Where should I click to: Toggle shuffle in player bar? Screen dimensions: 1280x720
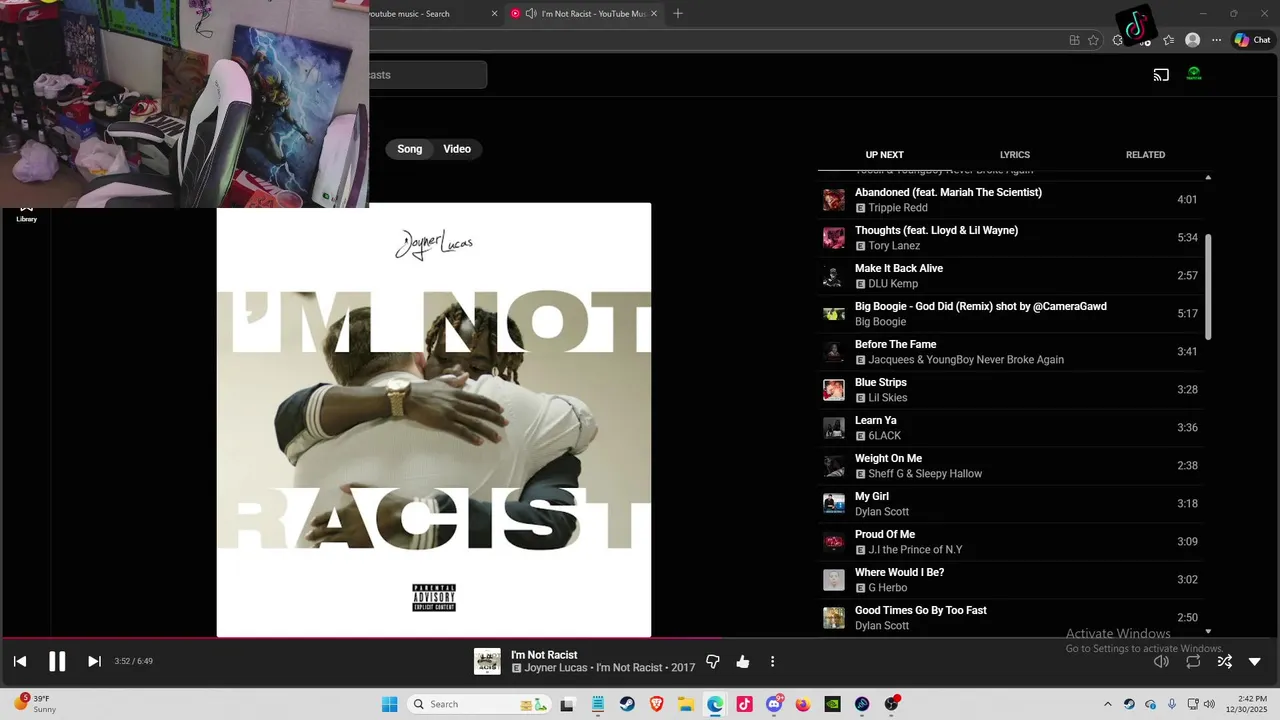1224,661
